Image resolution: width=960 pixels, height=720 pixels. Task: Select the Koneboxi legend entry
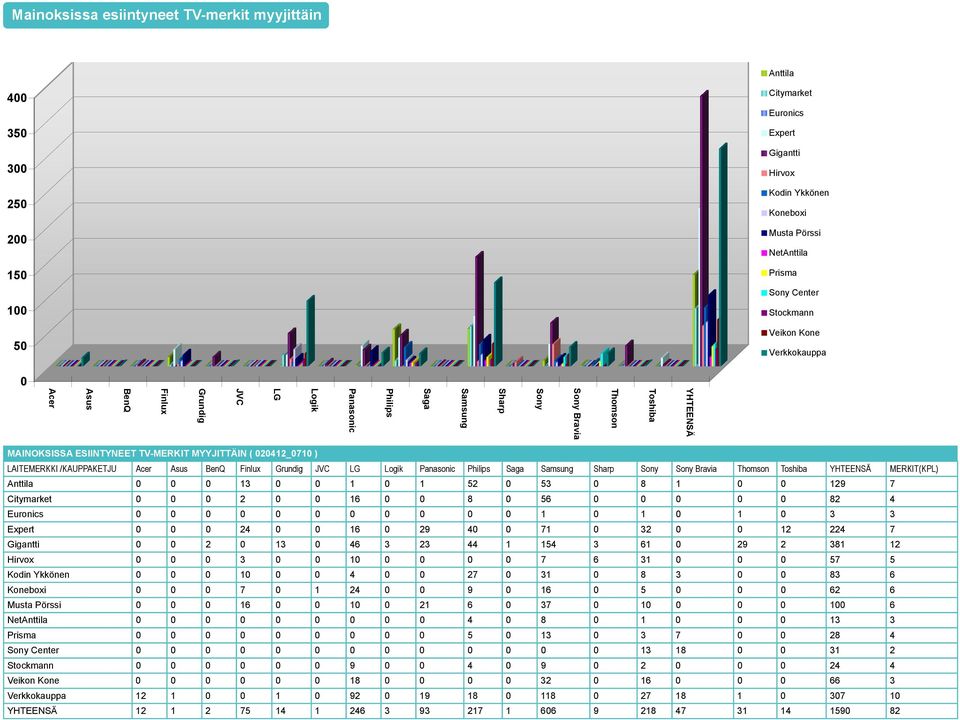click(x=784, y=213)
